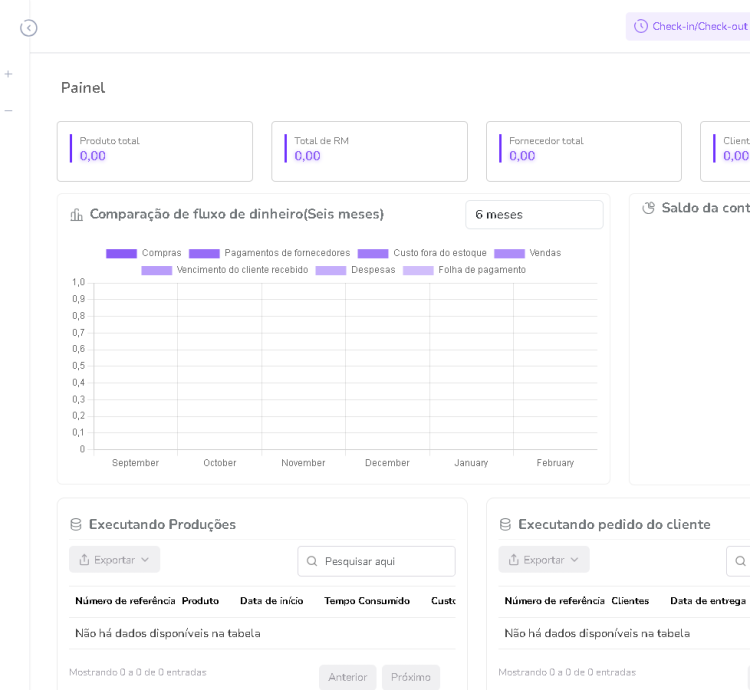Click the Vendas legend color swatch
Screen dimensions: 750x690
509,253
